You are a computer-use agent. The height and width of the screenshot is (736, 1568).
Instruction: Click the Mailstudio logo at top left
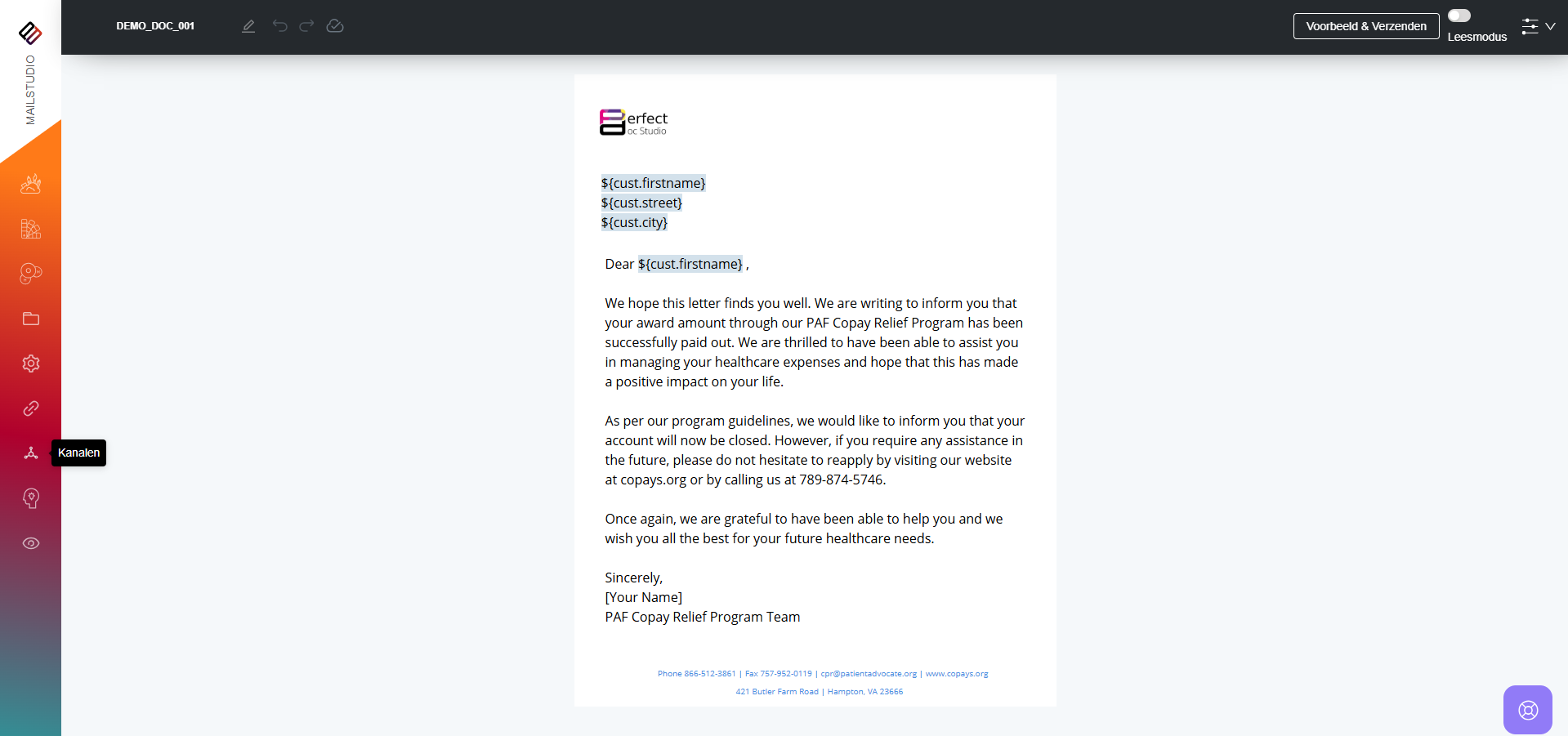pos(30,33)
